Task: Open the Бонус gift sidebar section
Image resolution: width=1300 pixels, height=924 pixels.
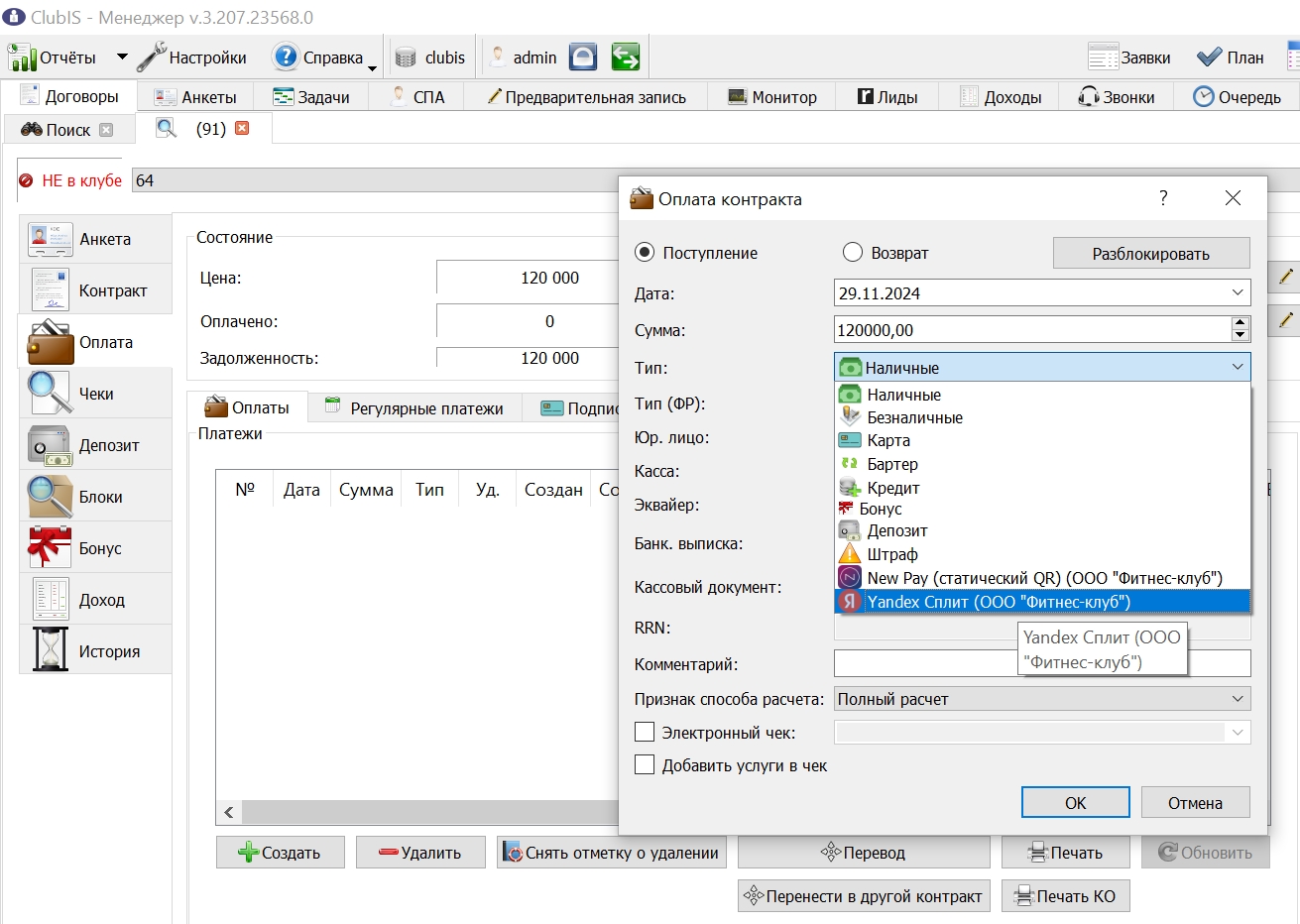Action: [95, 548]
